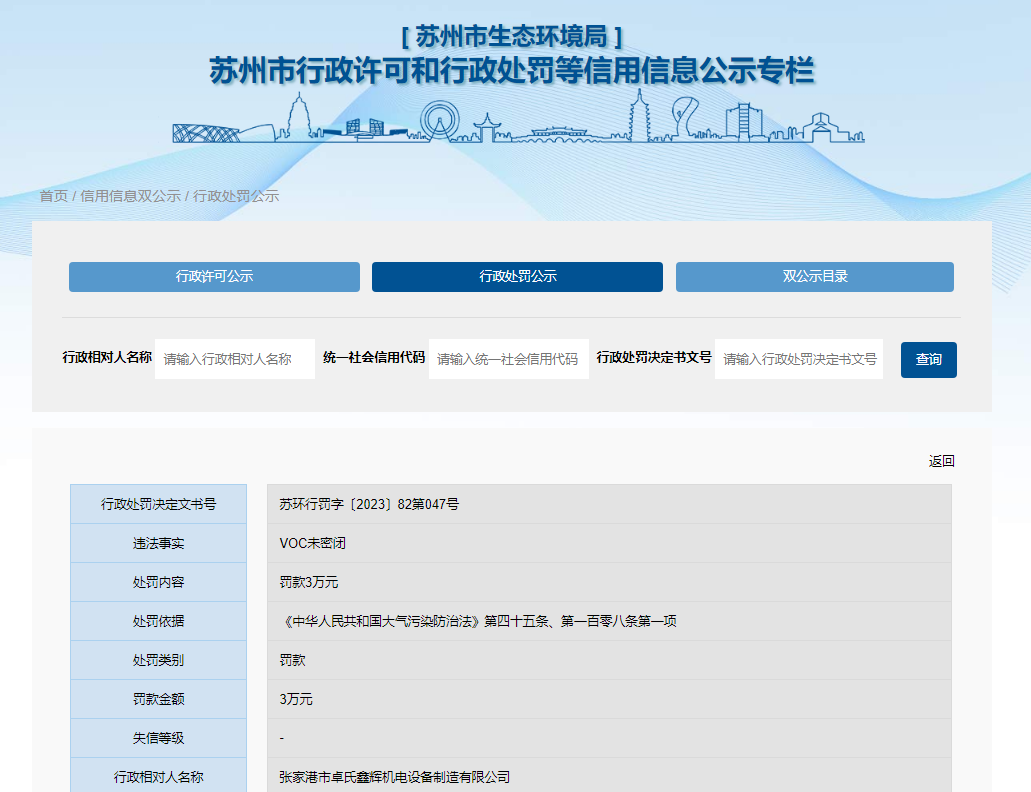Open the 双公示目录 tab
1031x792 pixels.
(x=814, y=277)
